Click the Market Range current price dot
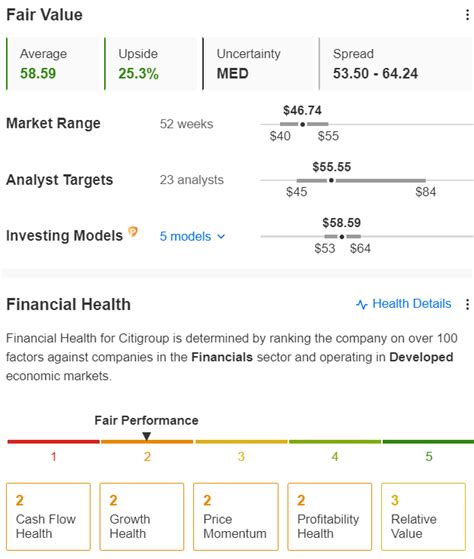 303,124
